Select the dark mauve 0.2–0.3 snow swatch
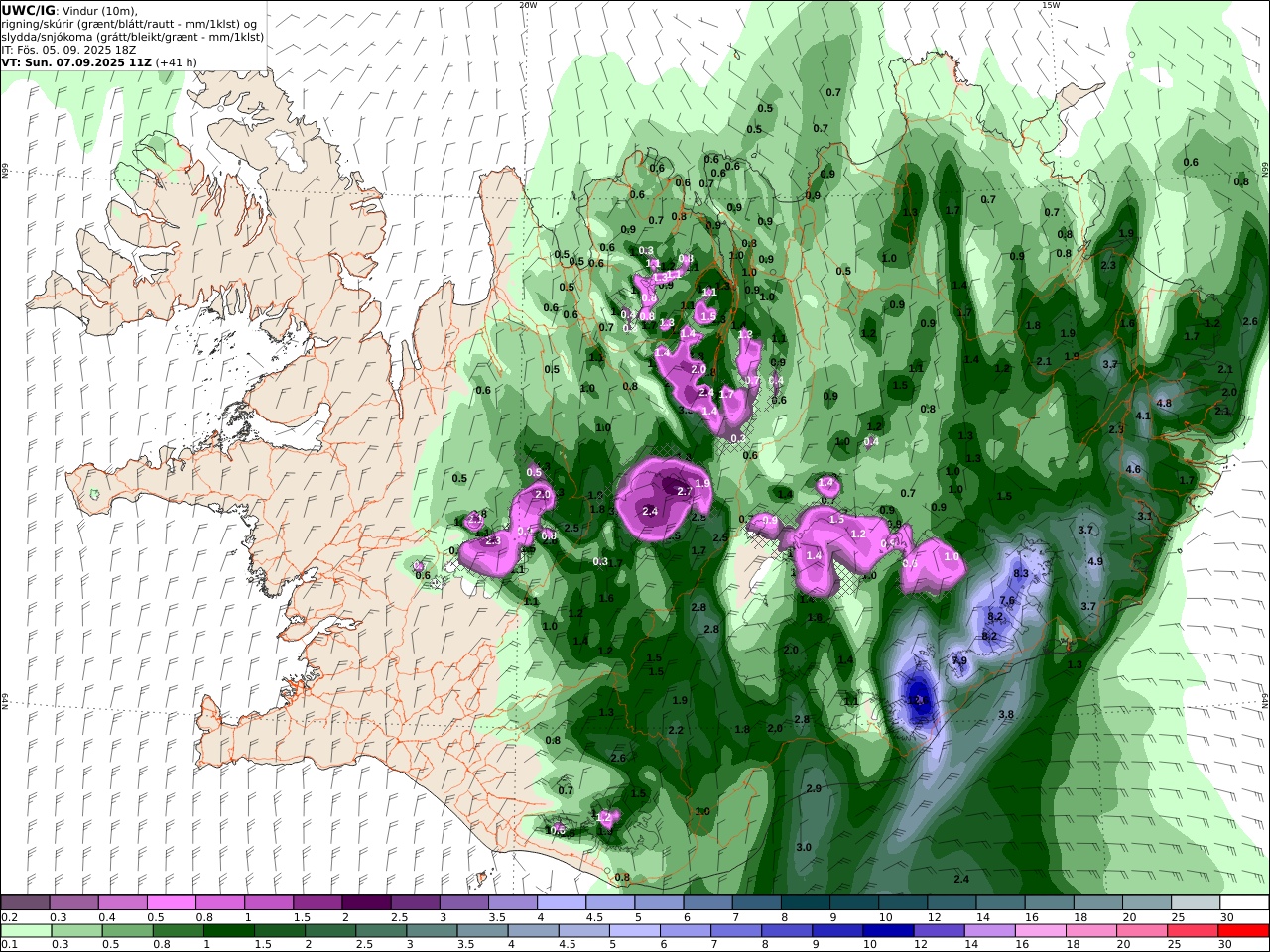The height and width of the screenshot is (952, 1270). pos(26,903)
